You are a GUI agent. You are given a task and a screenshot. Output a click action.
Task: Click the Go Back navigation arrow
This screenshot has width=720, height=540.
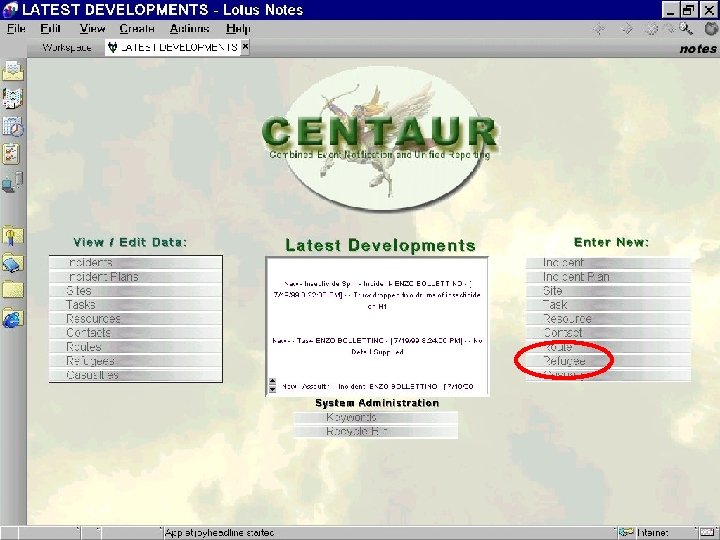click(x=599, y=29)
